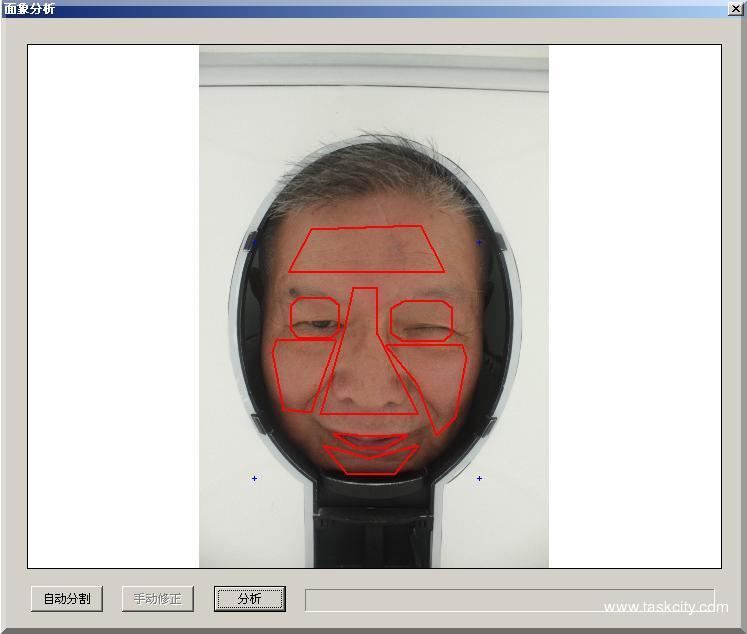Click the top-left blue cross marker
This screenshot has width=747, height=634.
click(x=254, y=242)
